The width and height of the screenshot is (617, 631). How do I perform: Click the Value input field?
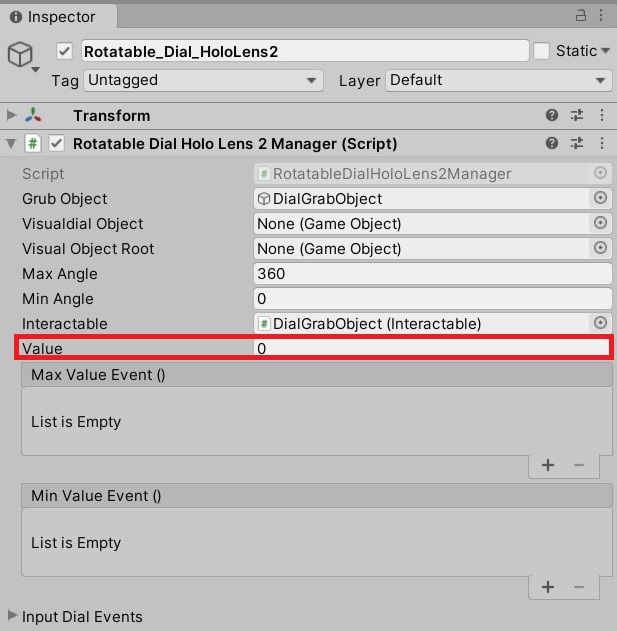433,348
